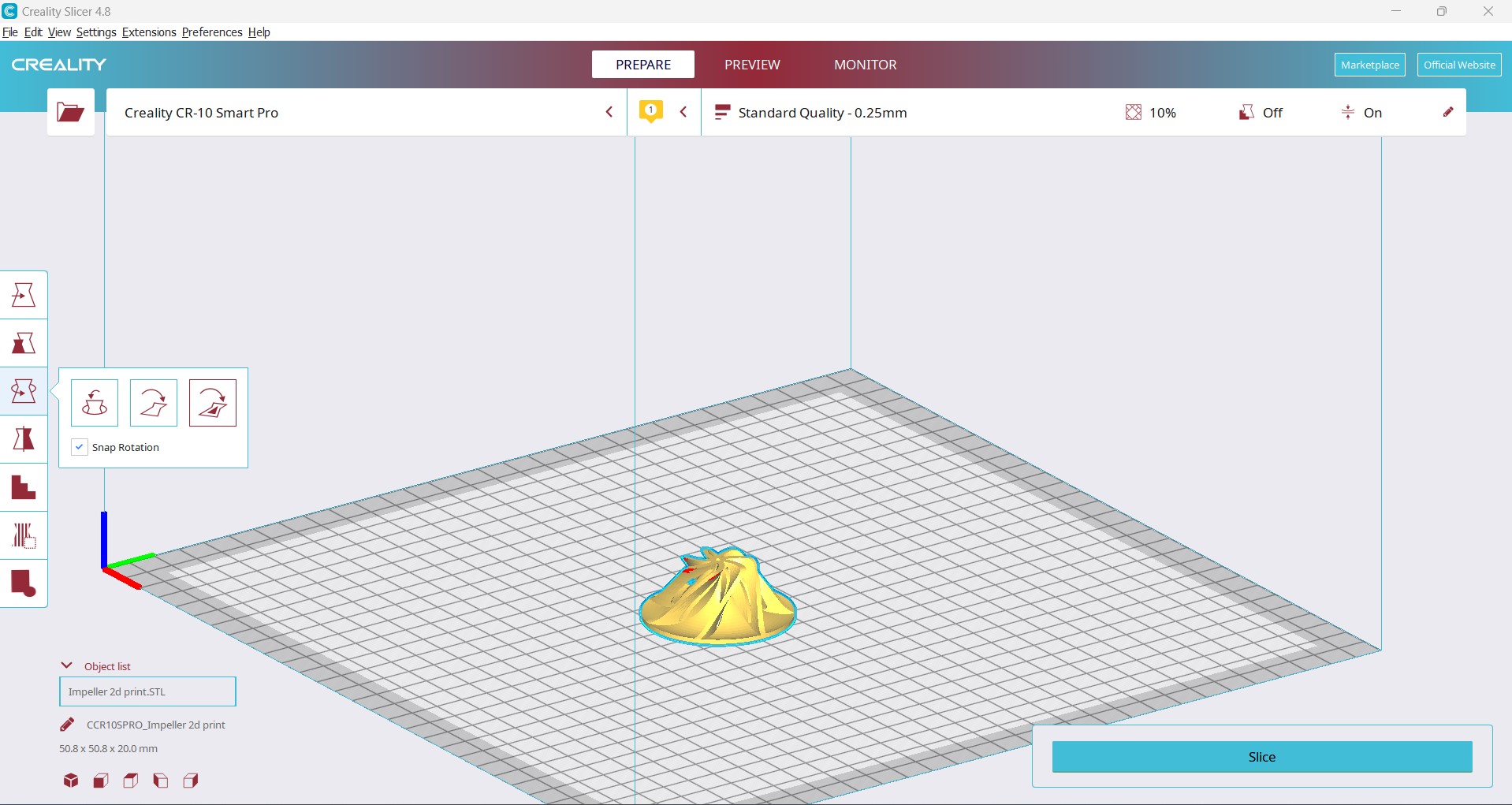
Task: Click the adhesion On indicator
Action: coord(1361,113)
